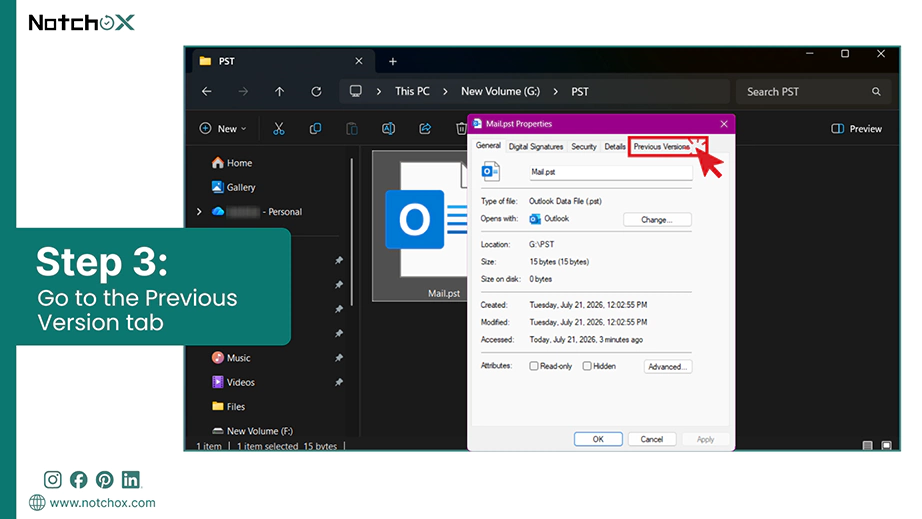
Task: Click the PC monitor icon in address bar
Action: (x=356, y=91)
